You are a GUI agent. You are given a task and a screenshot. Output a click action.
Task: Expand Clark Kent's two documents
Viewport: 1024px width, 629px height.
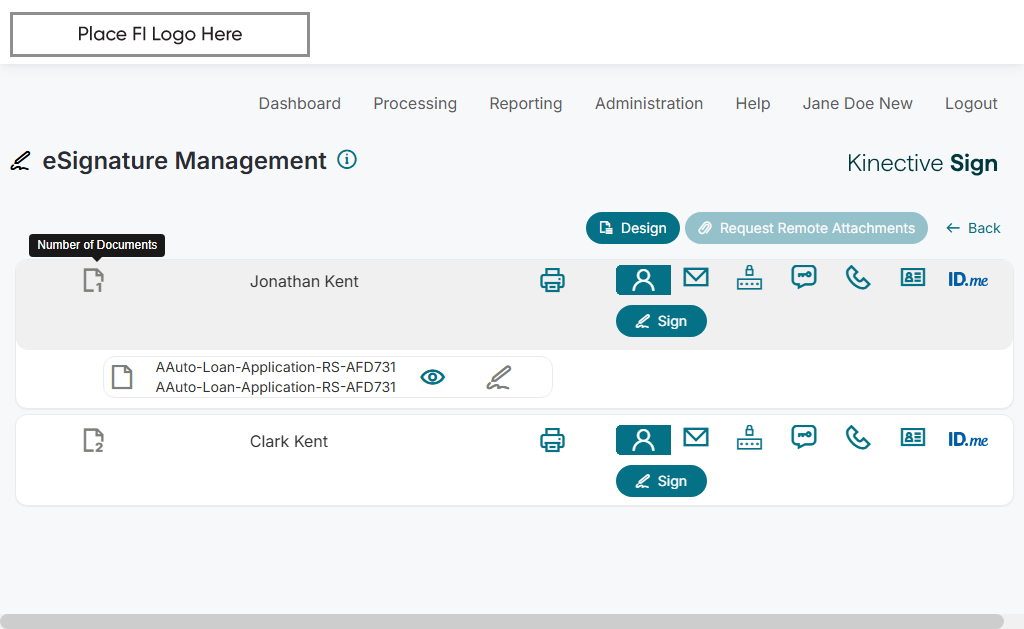point(93,440)
